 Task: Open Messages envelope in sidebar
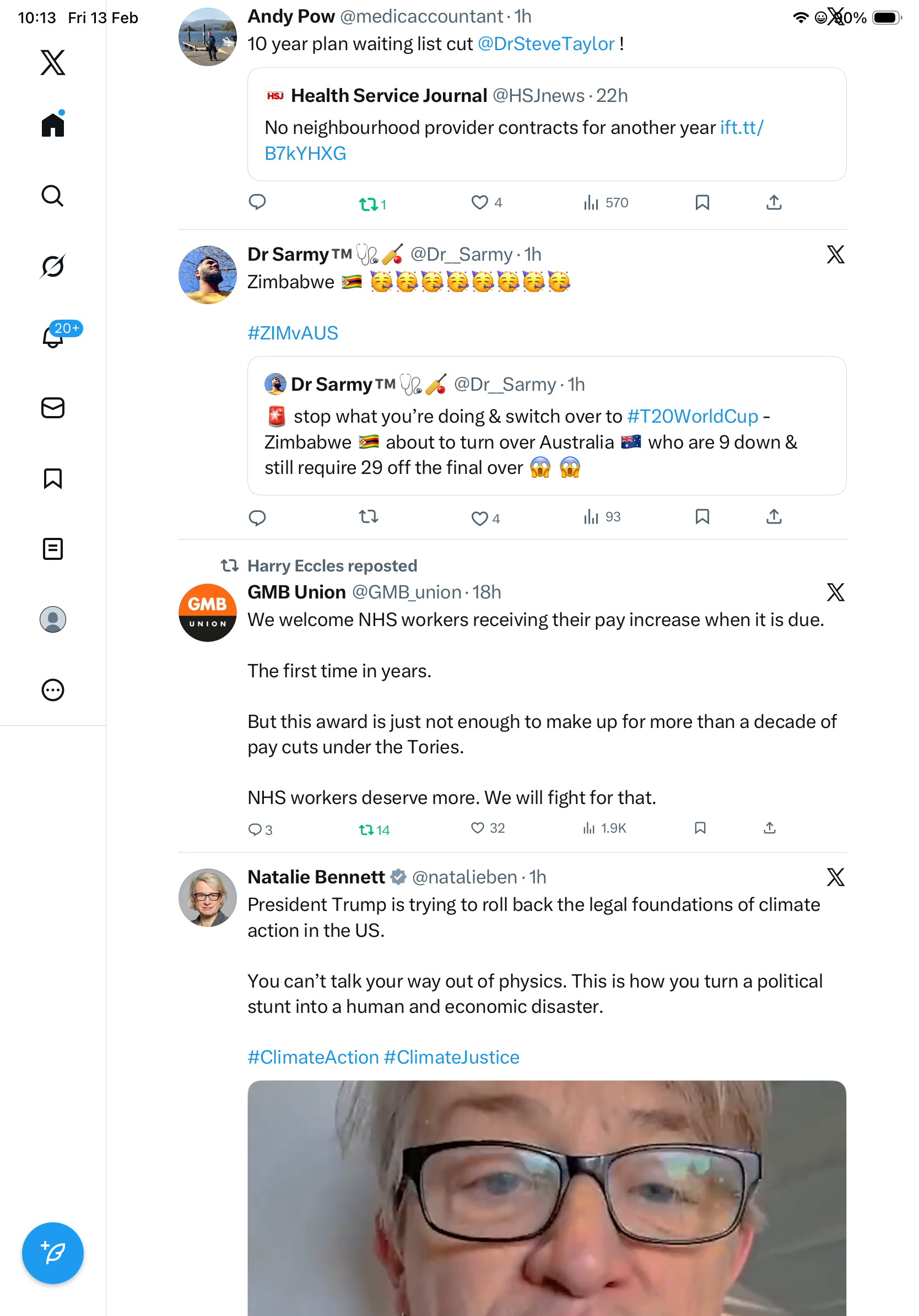tap(53, 408)
